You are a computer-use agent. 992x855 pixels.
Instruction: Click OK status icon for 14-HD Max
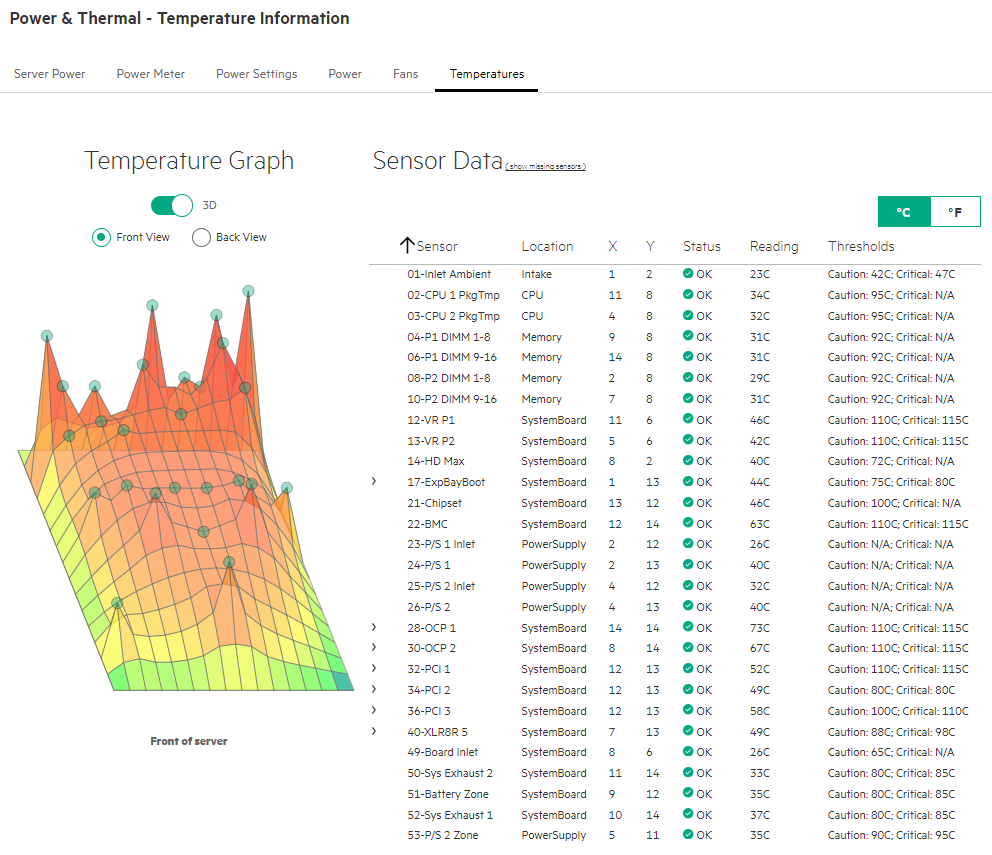[688, 460]
